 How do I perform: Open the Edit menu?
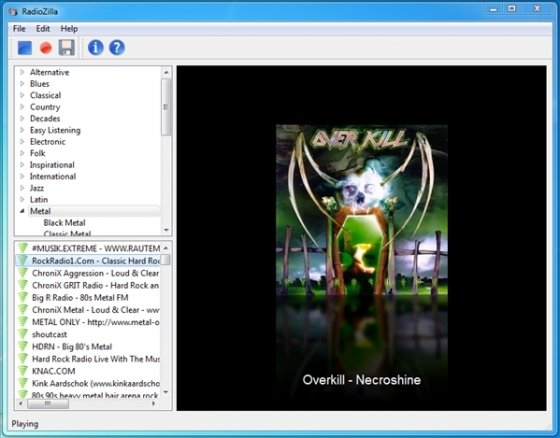[43, 29]
